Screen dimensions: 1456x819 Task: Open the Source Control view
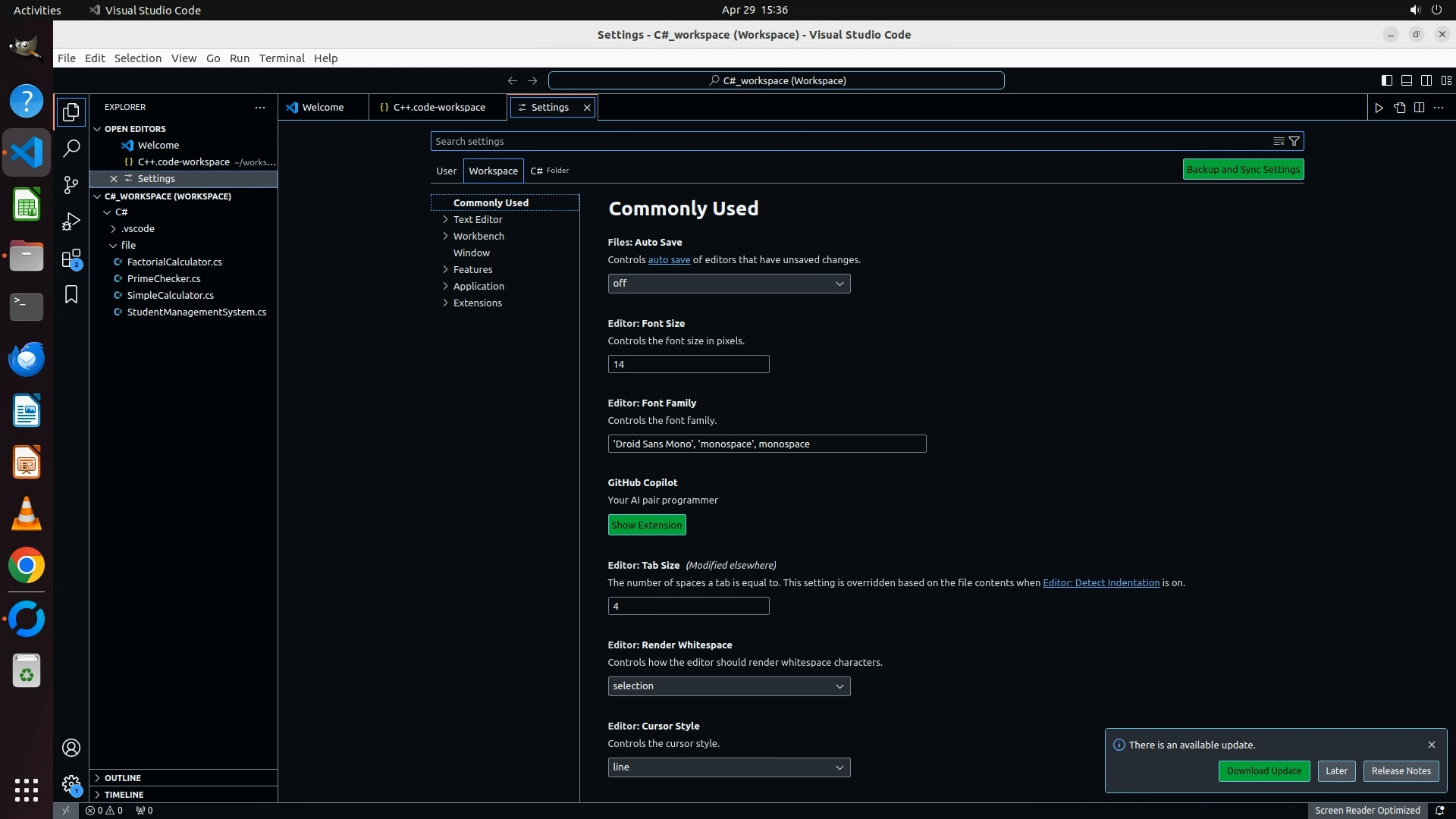coord(71,185)
